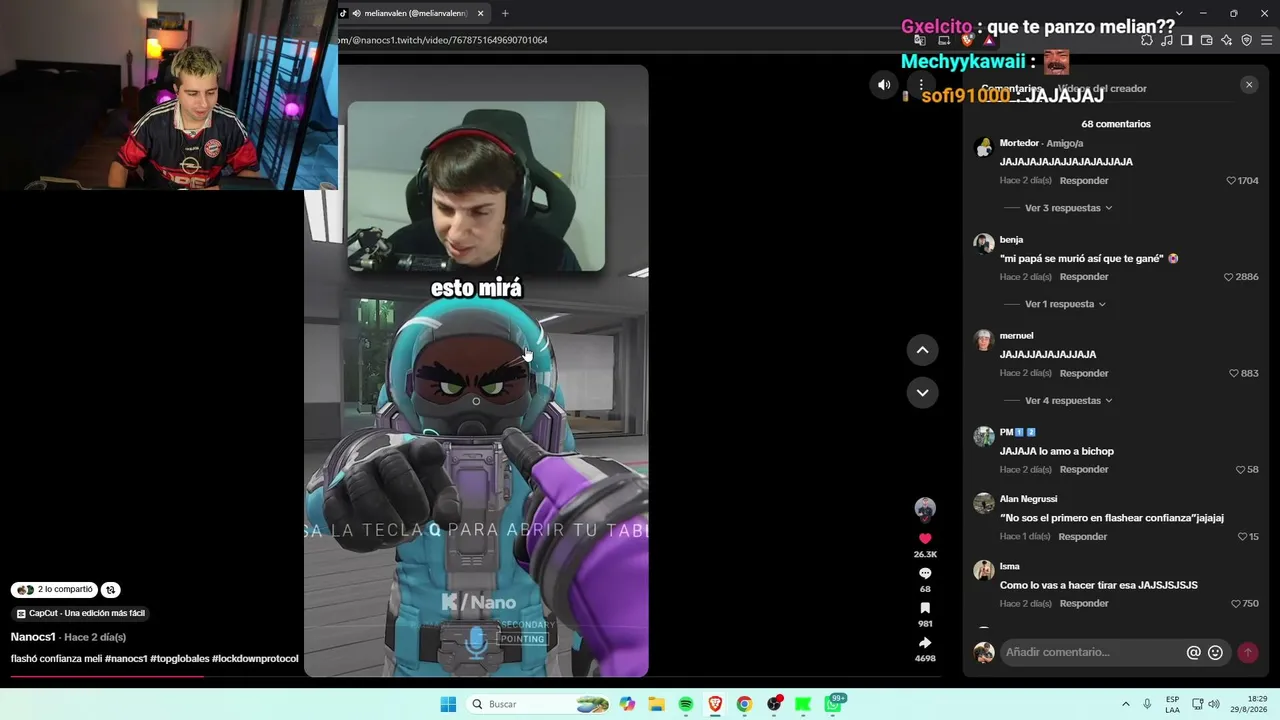Viewport: 1280px width, 720px height.
Task: Seek using the red video progress bar
Action: point(106,676)
